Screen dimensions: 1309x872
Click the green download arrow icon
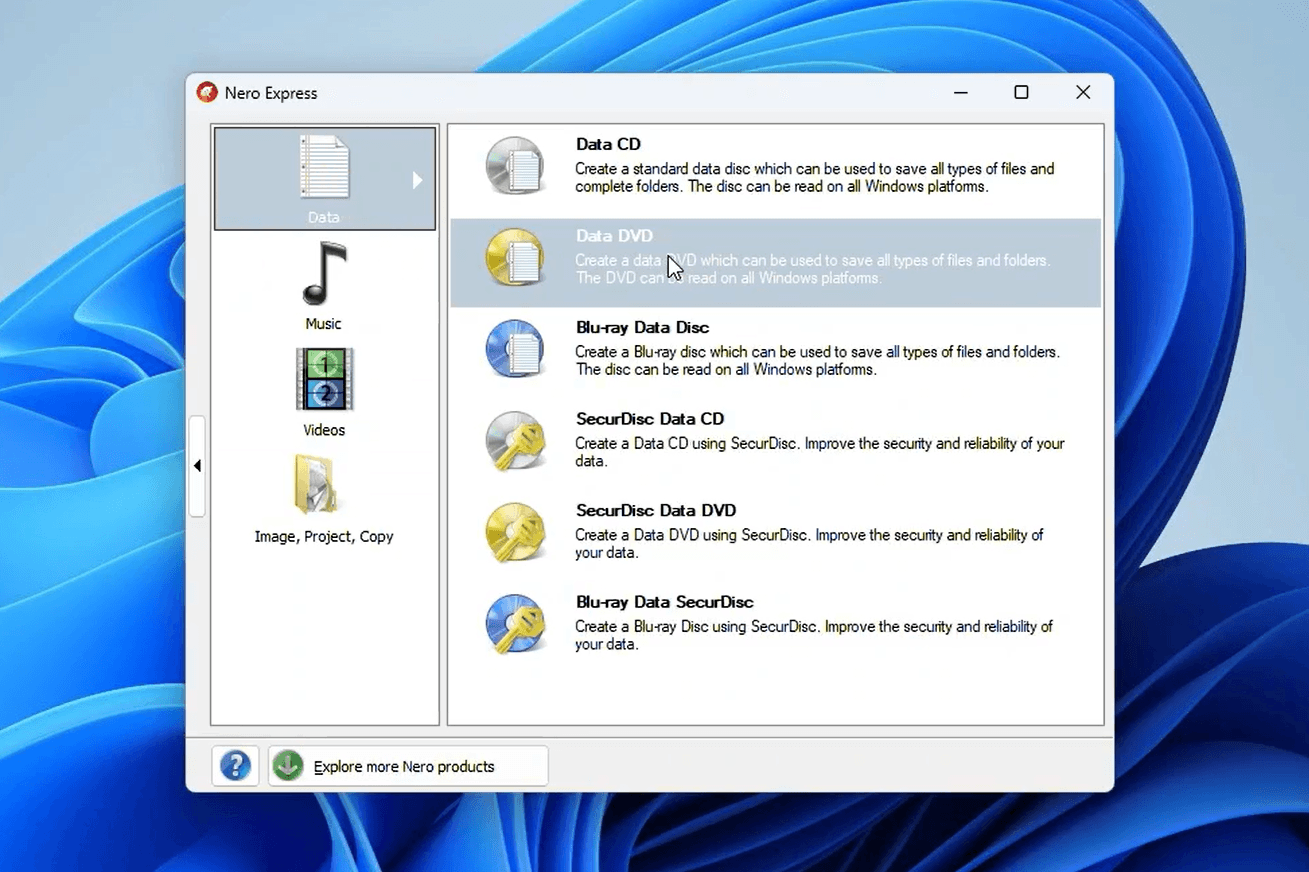(288, 766)
